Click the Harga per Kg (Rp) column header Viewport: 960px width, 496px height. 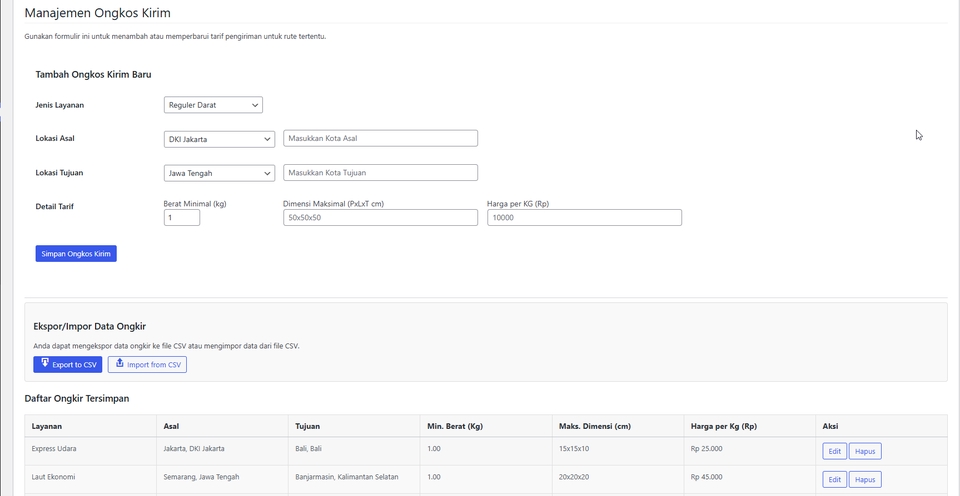[723, 426]
